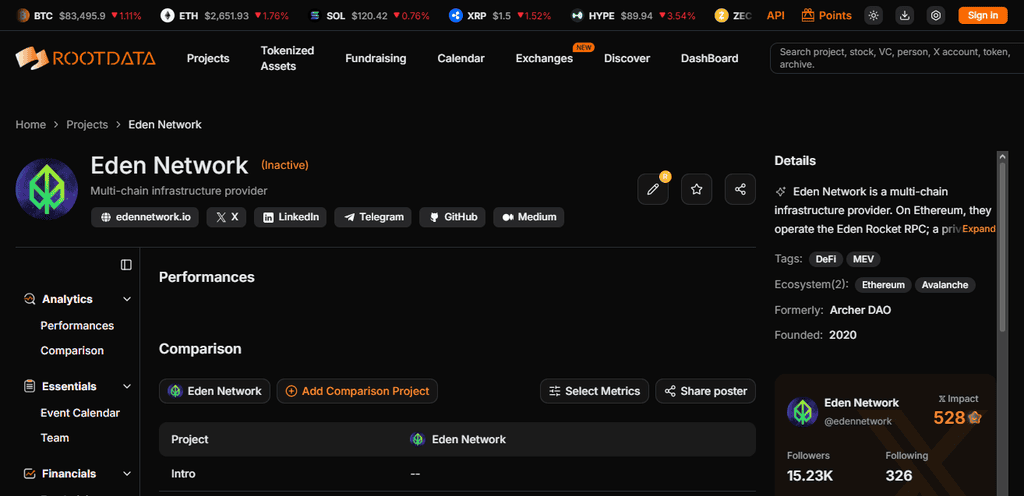Open the Projects menu

click(x=208, y=58)
